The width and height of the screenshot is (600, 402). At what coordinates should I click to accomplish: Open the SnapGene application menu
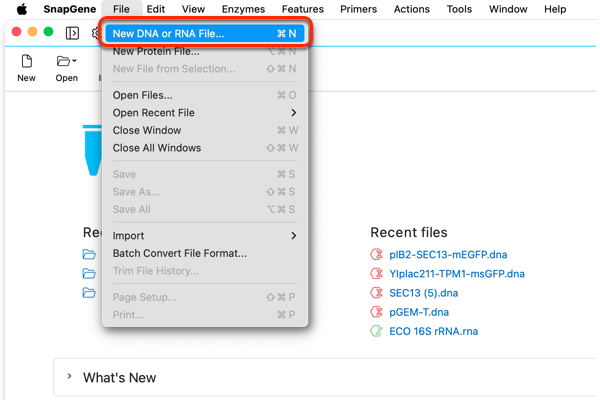[70, 9]
